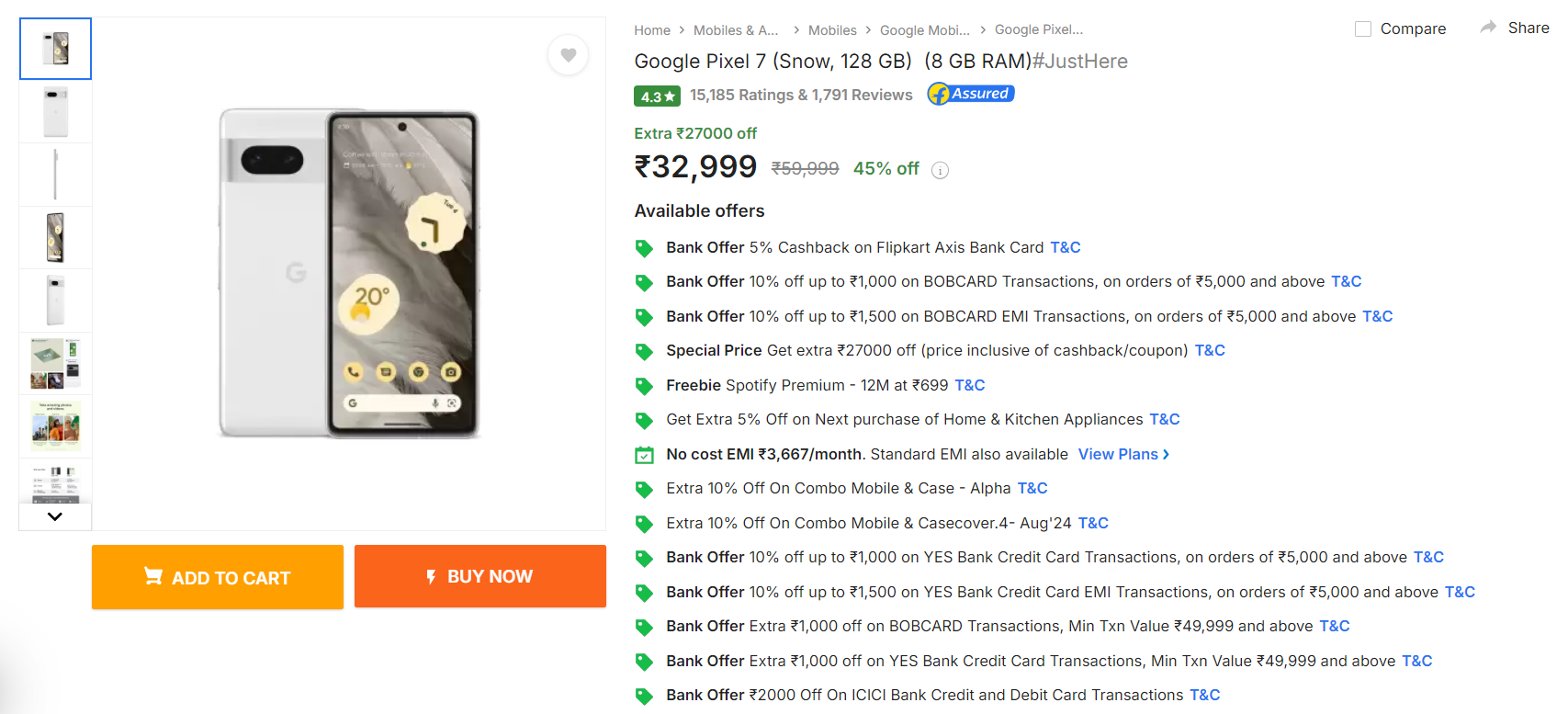Screen dimensions: 1568x714
Task: Click the green tag icon beside Freebie offer
Action: tap(645, 386)
